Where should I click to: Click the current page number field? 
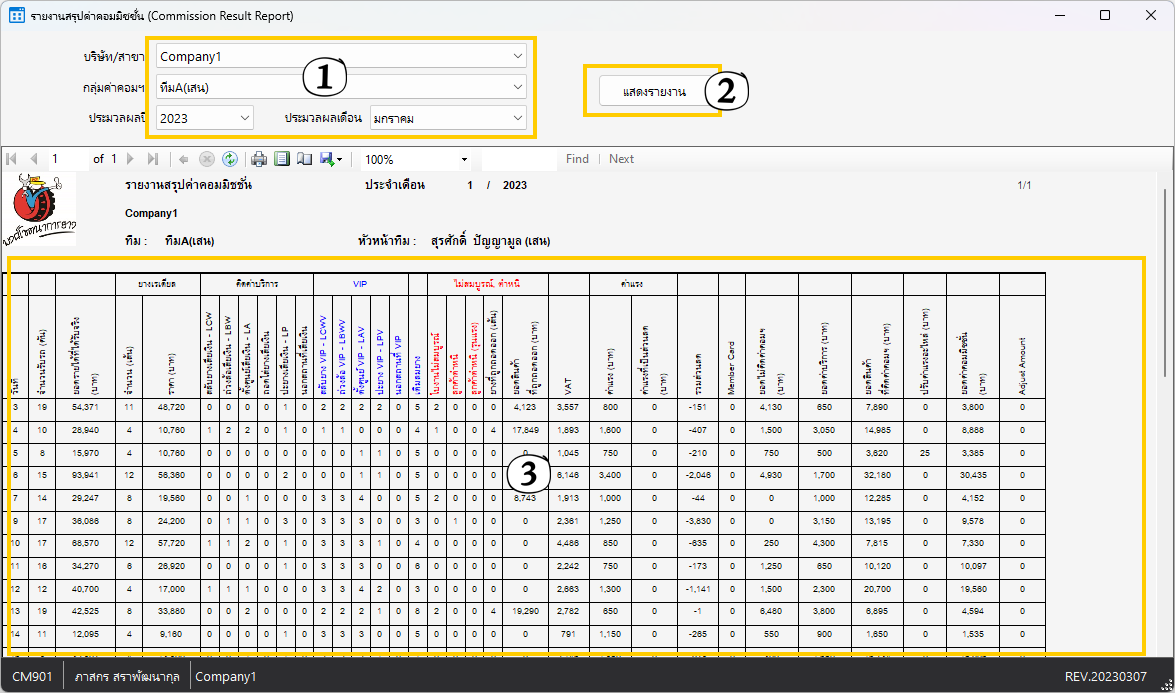point(66,159)
